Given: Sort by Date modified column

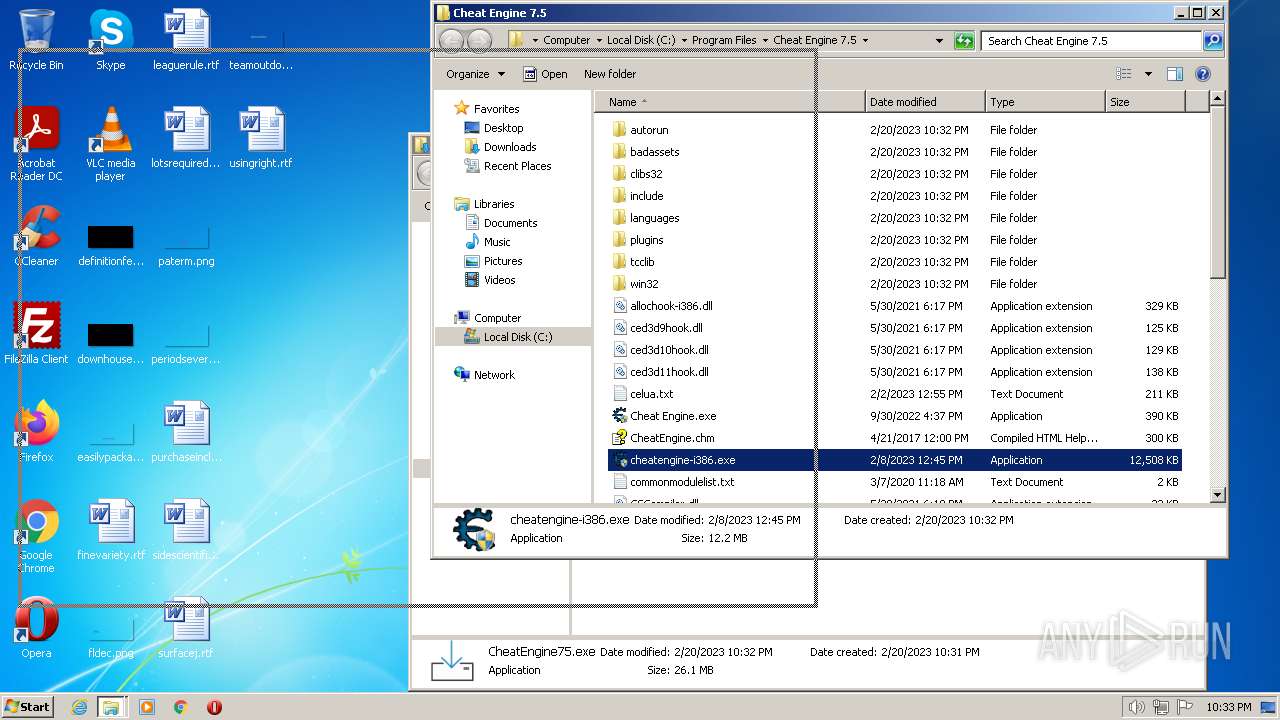Looking at the screenshot, I should tap(925, 102).
